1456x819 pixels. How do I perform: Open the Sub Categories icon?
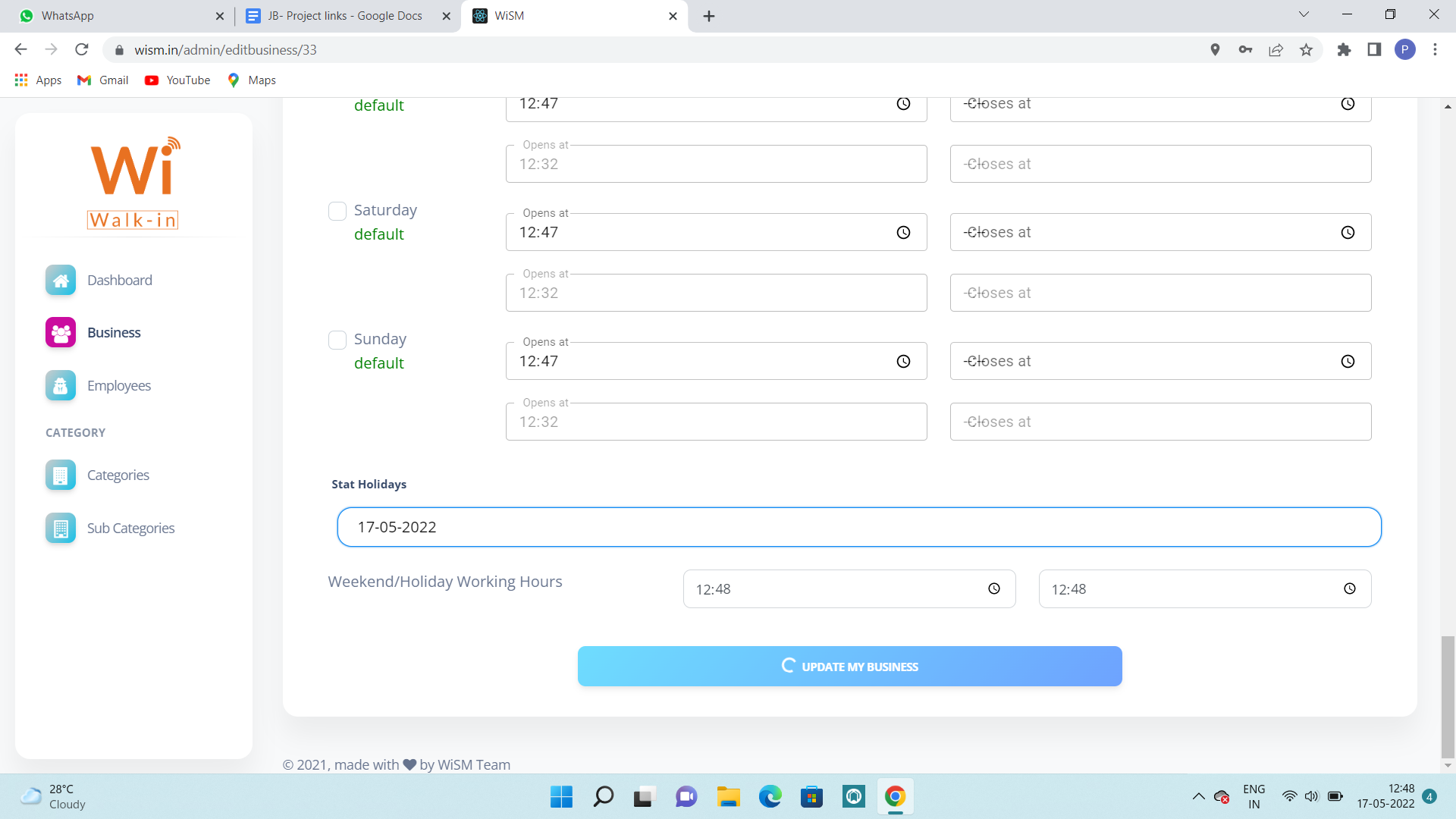point(61,528)
